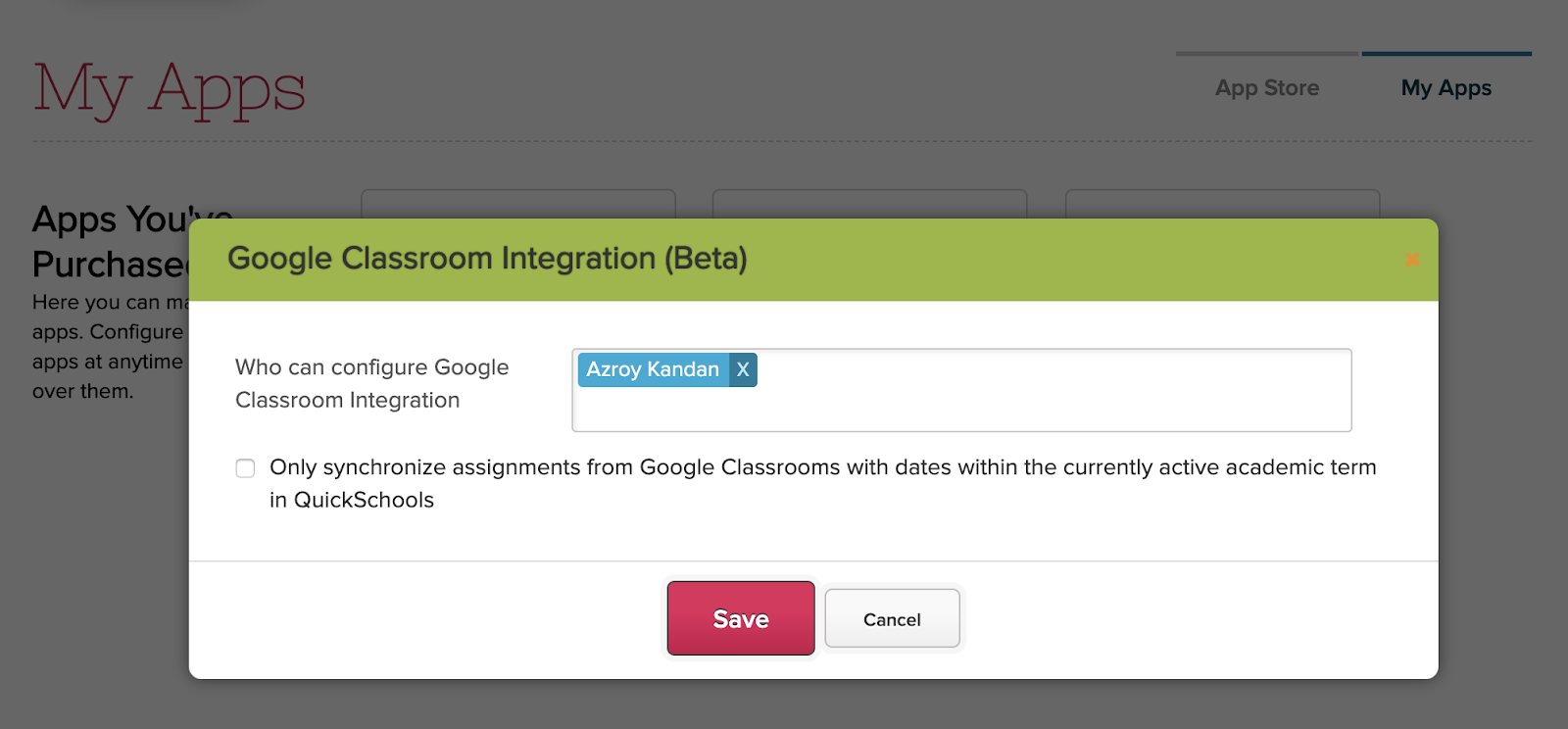Click the dialog title 'Google Classroom Integration (Beta)'
Viewport: 1568px width, 729px height.
[x=487, y=259]
